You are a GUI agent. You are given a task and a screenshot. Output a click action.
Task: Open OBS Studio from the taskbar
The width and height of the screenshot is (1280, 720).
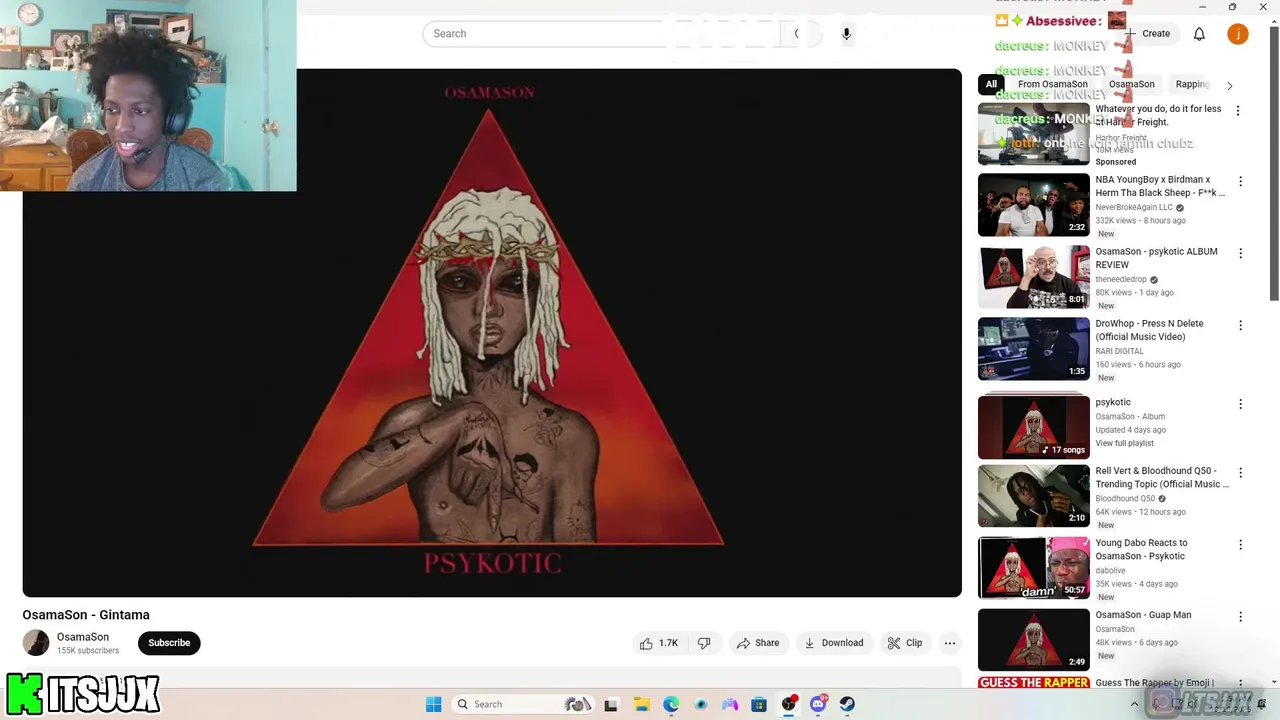pos(789,704)
